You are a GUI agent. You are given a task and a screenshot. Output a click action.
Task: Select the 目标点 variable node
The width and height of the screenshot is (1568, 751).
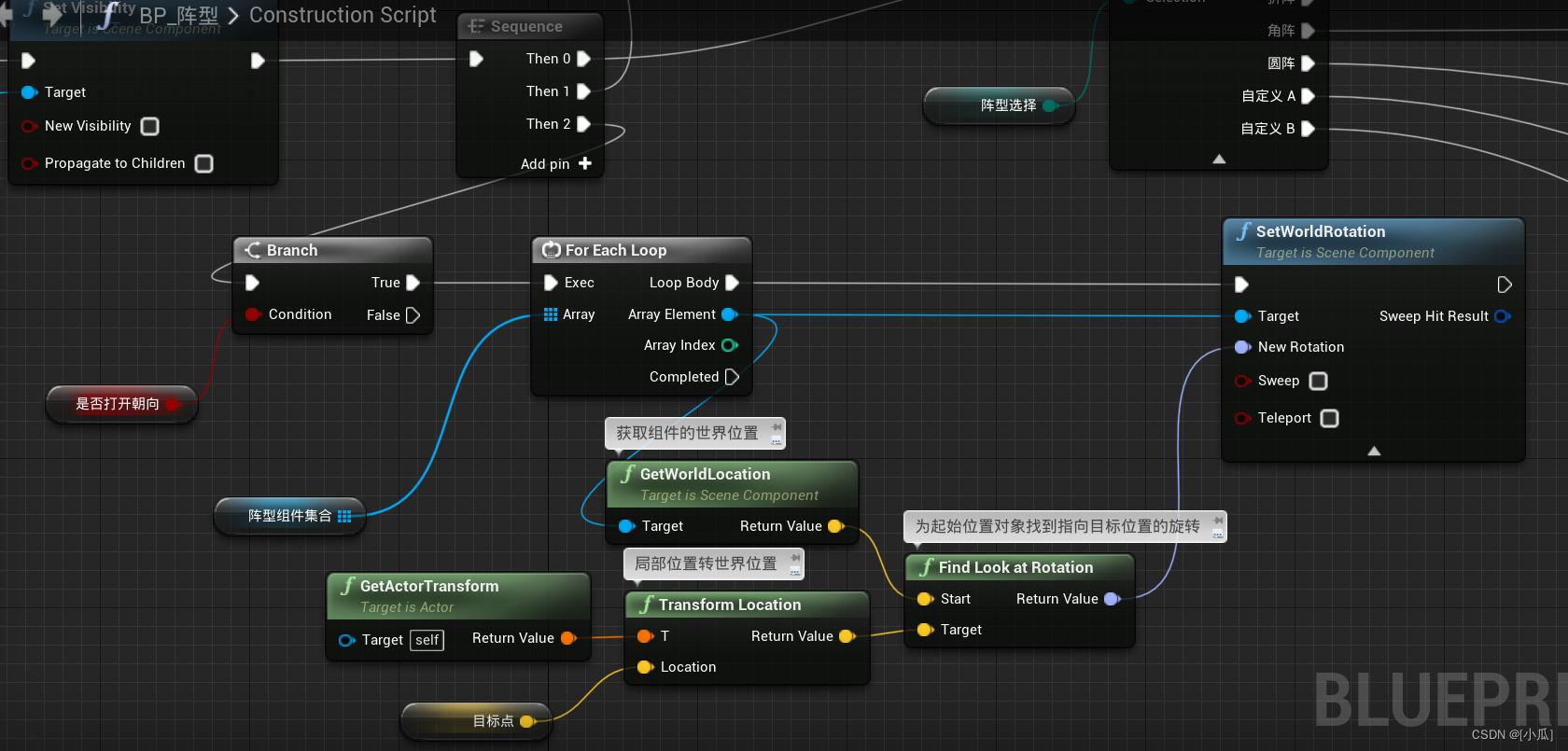tap(476, 721)
